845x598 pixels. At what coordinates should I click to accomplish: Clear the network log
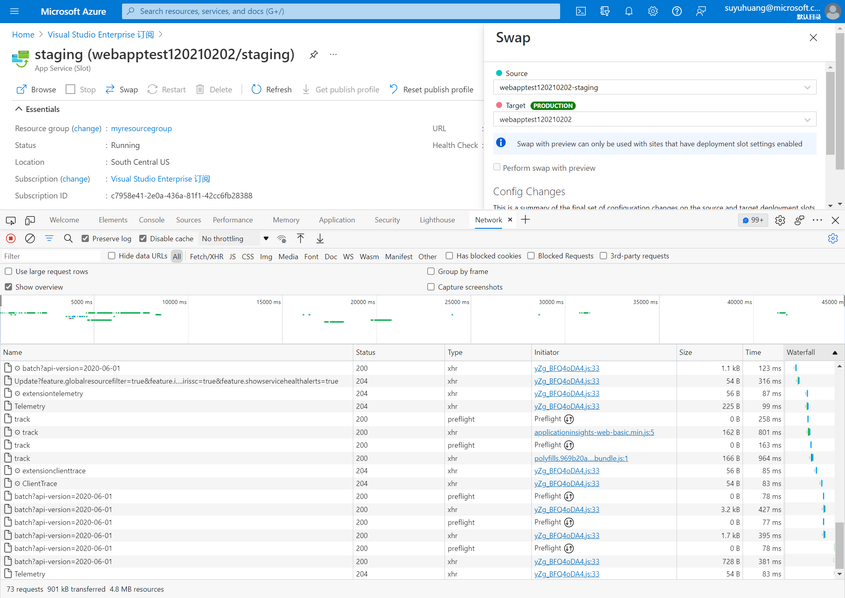tap(30, 239)
